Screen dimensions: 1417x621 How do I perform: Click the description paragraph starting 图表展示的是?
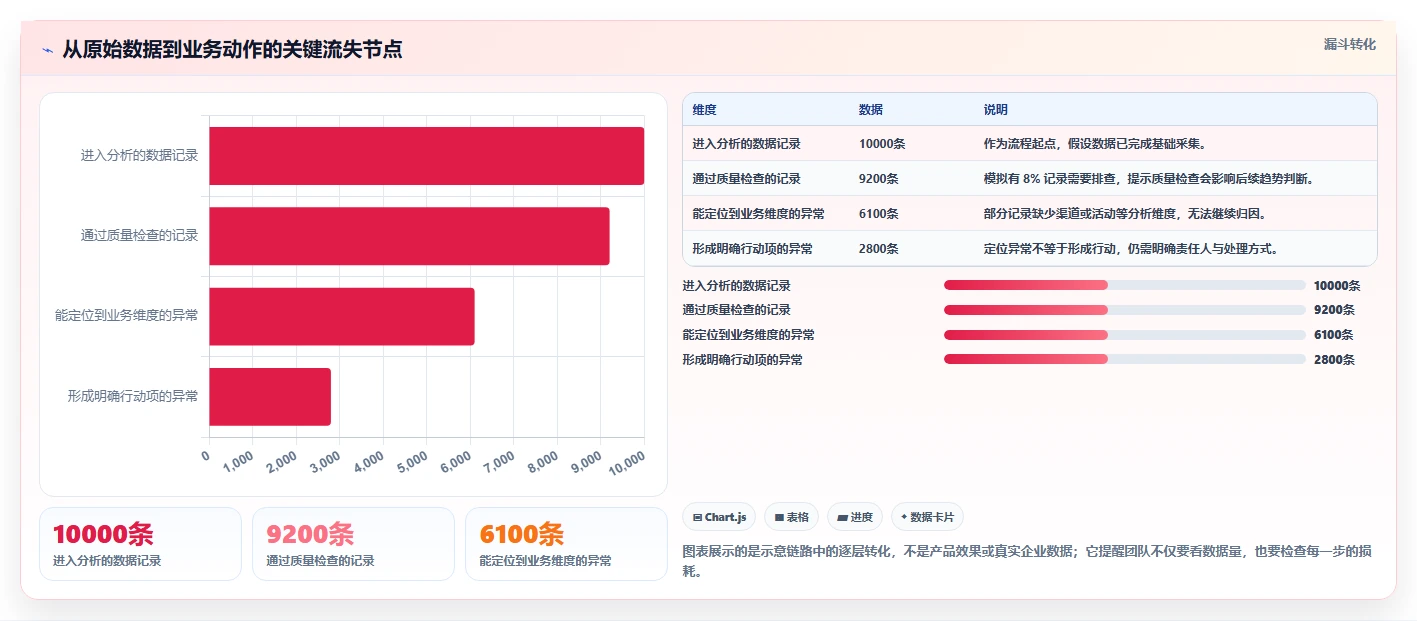1029,562
